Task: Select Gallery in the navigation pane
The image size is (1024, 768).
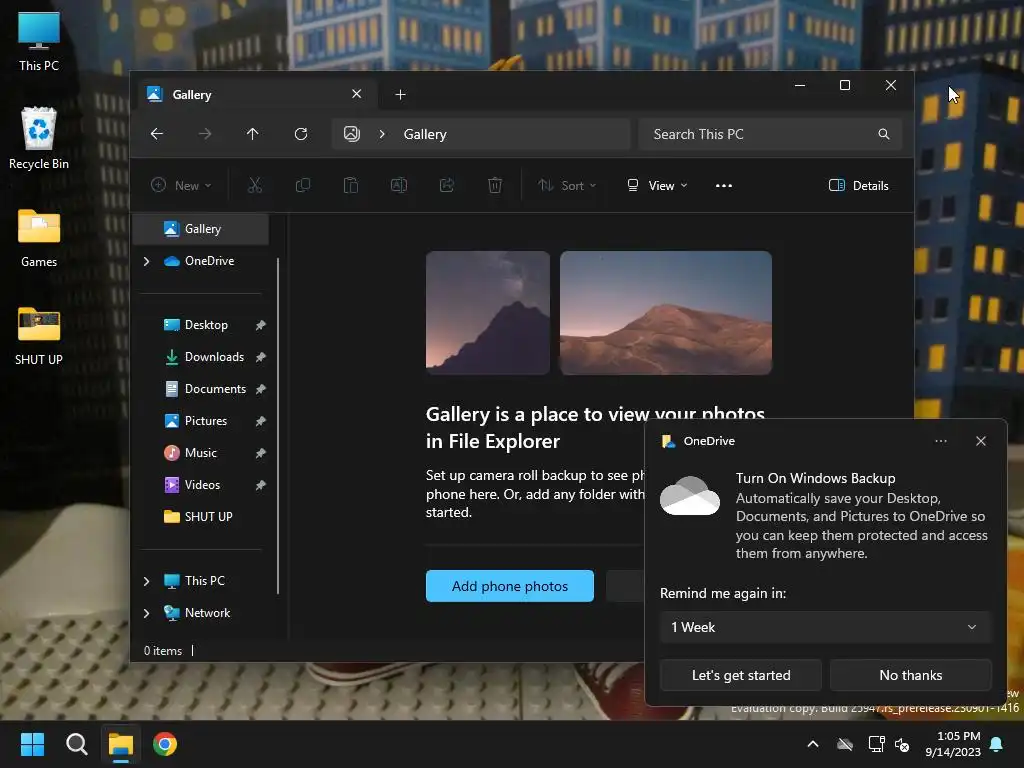Action: [200, 229]
